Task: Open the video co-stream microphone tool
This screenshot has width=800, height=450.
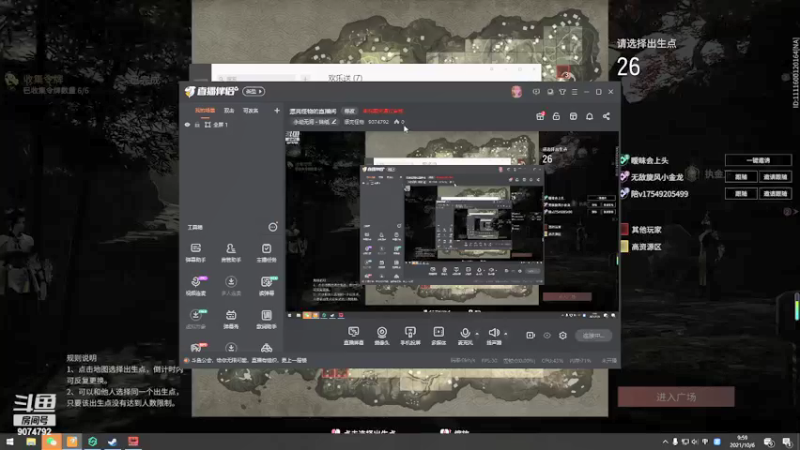Action: point(195,286)
